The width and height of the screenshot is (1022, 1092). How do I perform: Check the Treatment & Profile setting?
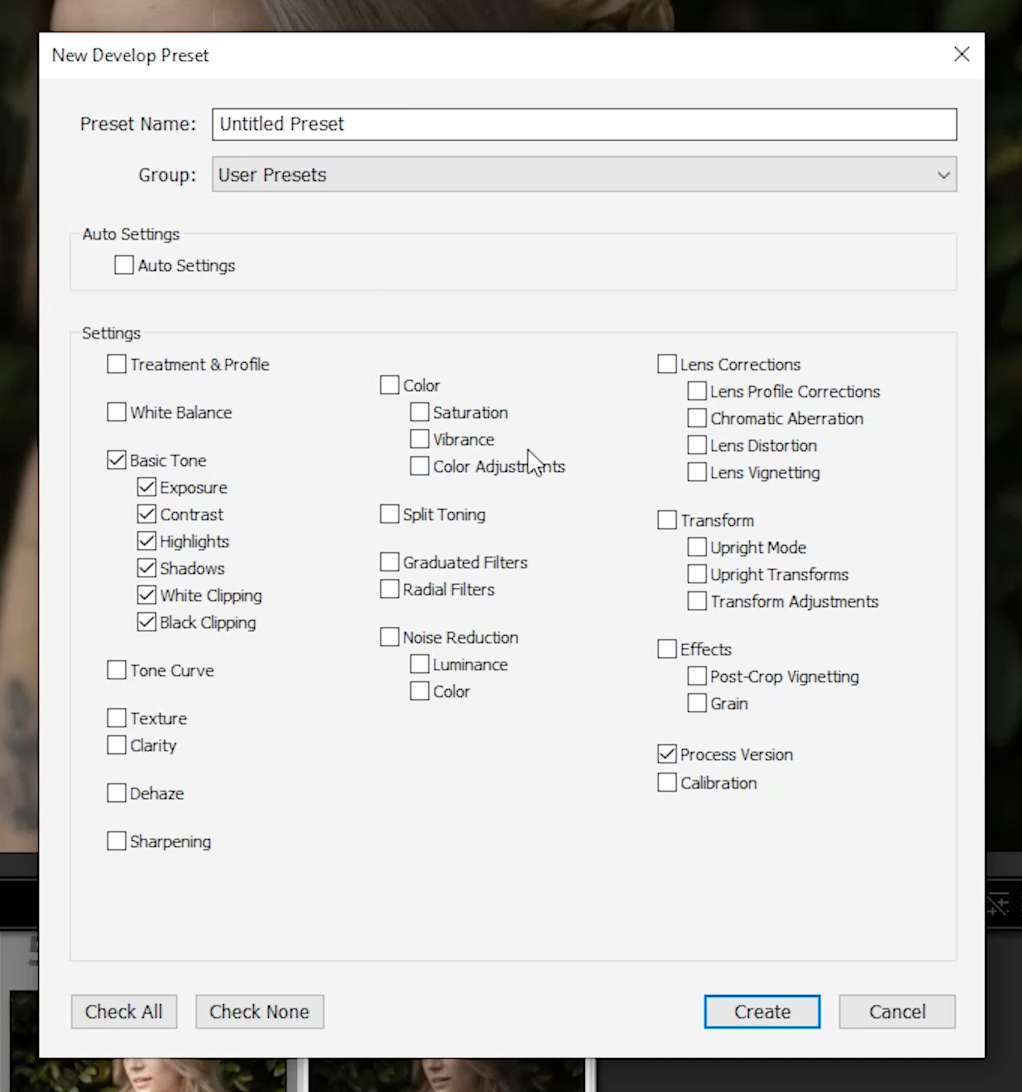116,364
